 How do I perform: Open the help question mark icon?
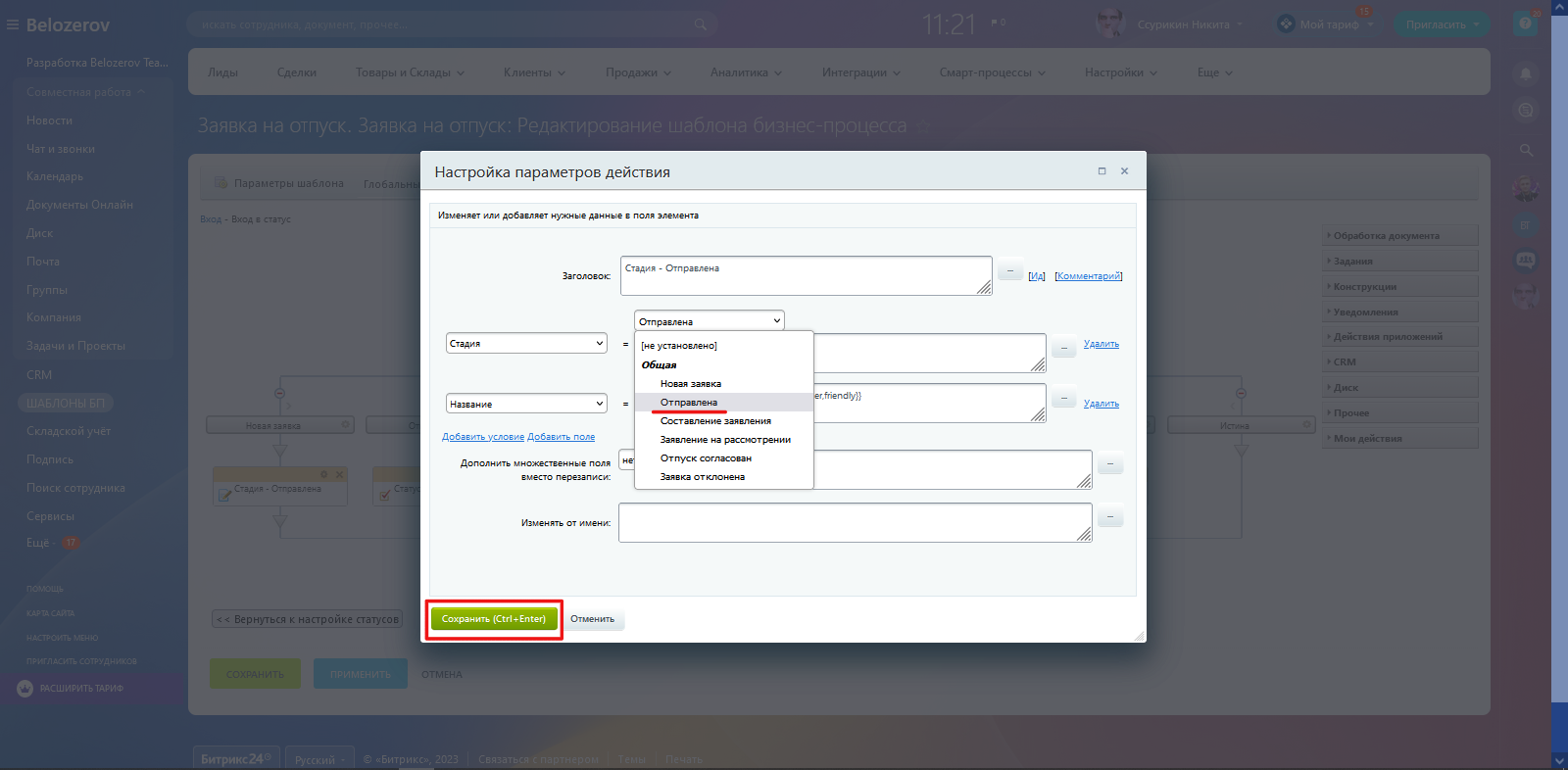point(1525,24)
